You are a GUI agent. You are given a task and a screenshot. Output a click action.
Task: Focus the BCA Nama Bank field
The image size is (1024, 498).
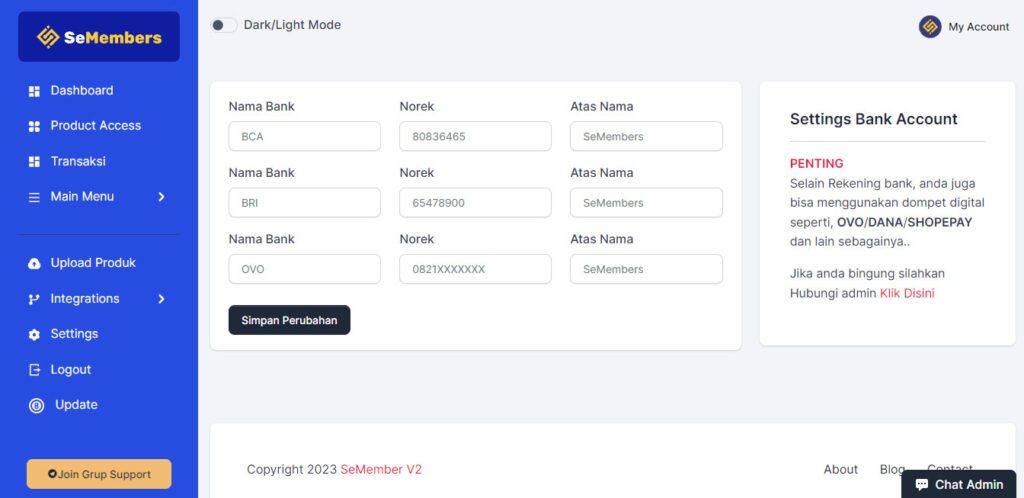(304, 136)
